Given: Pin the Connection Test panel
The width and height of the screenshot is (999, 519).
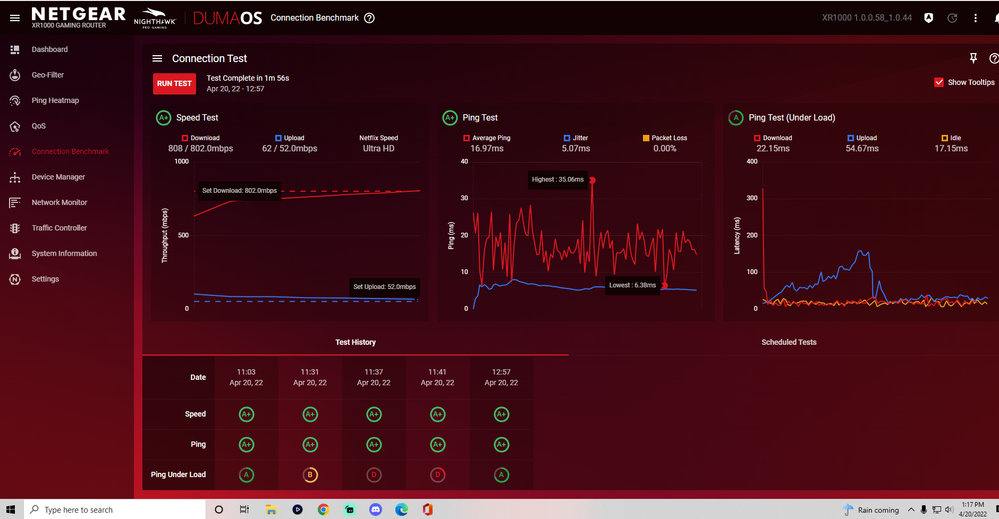Looking at the screenshot, I should point(974,59).
